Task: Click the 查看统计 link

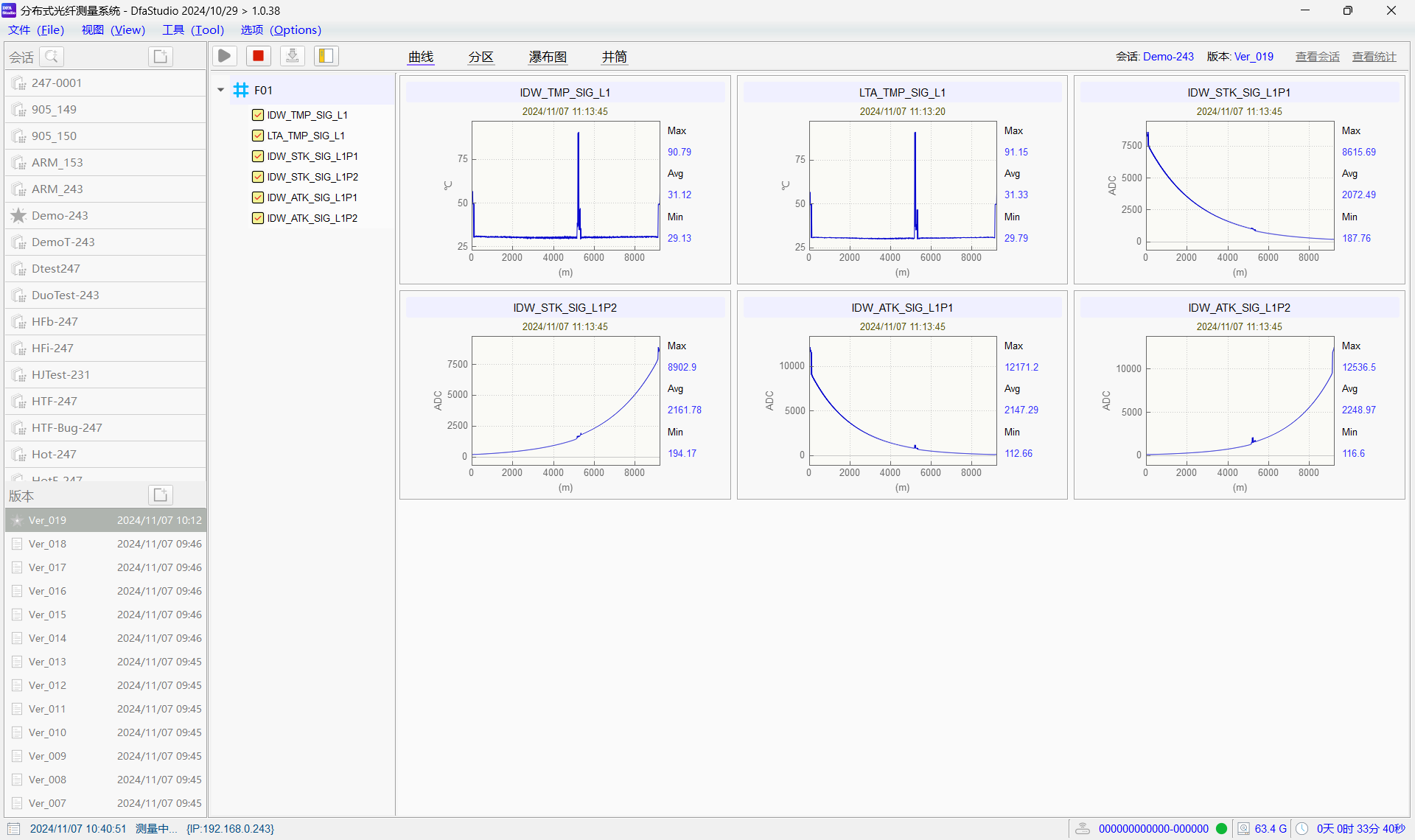Action: pos(1374,57)
